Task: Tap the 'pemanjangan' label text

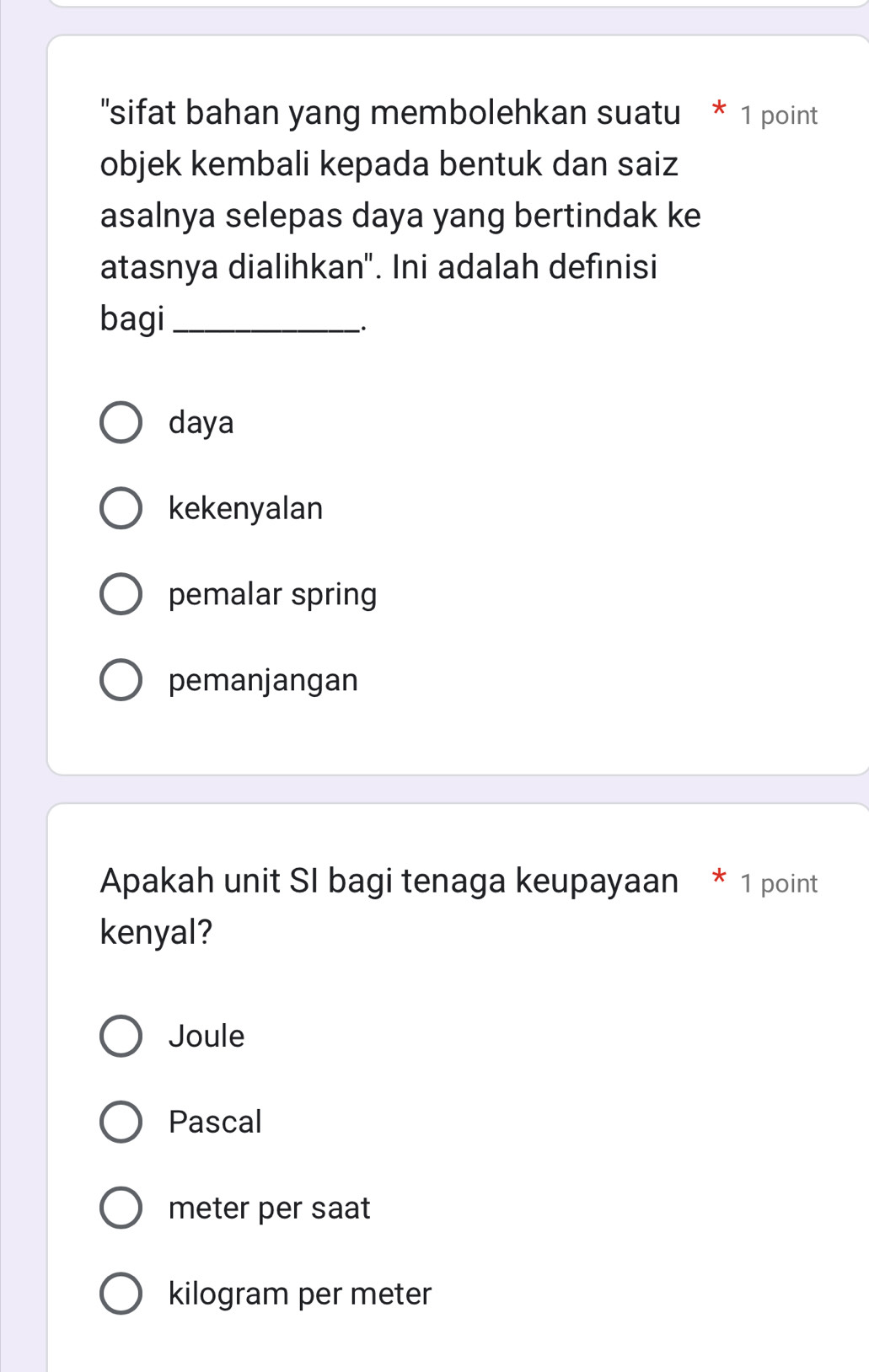Action: [x=263, y=680]
